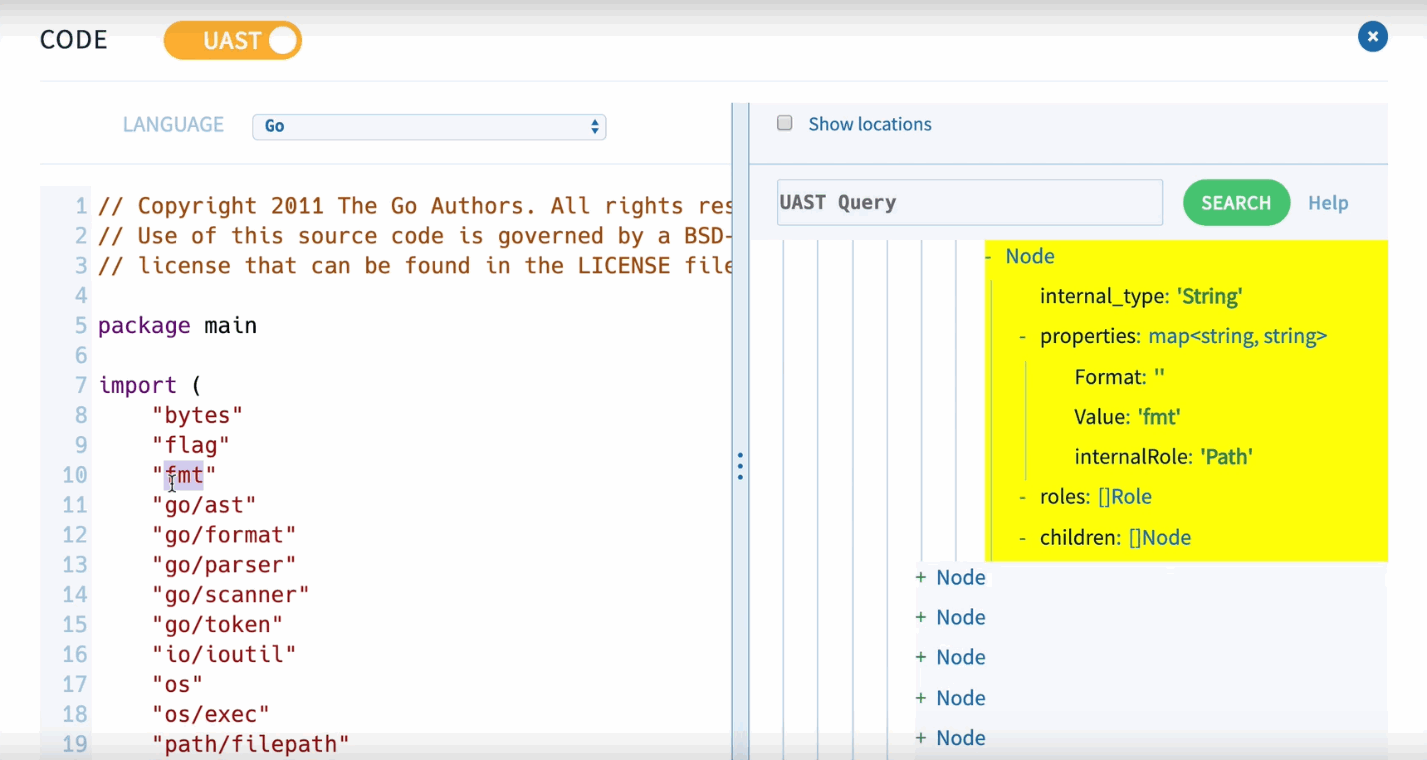The width and height of the screenshot is (1427, 760).
Task: Collapse the roles []Role entry
Action: coord(1023,497)
